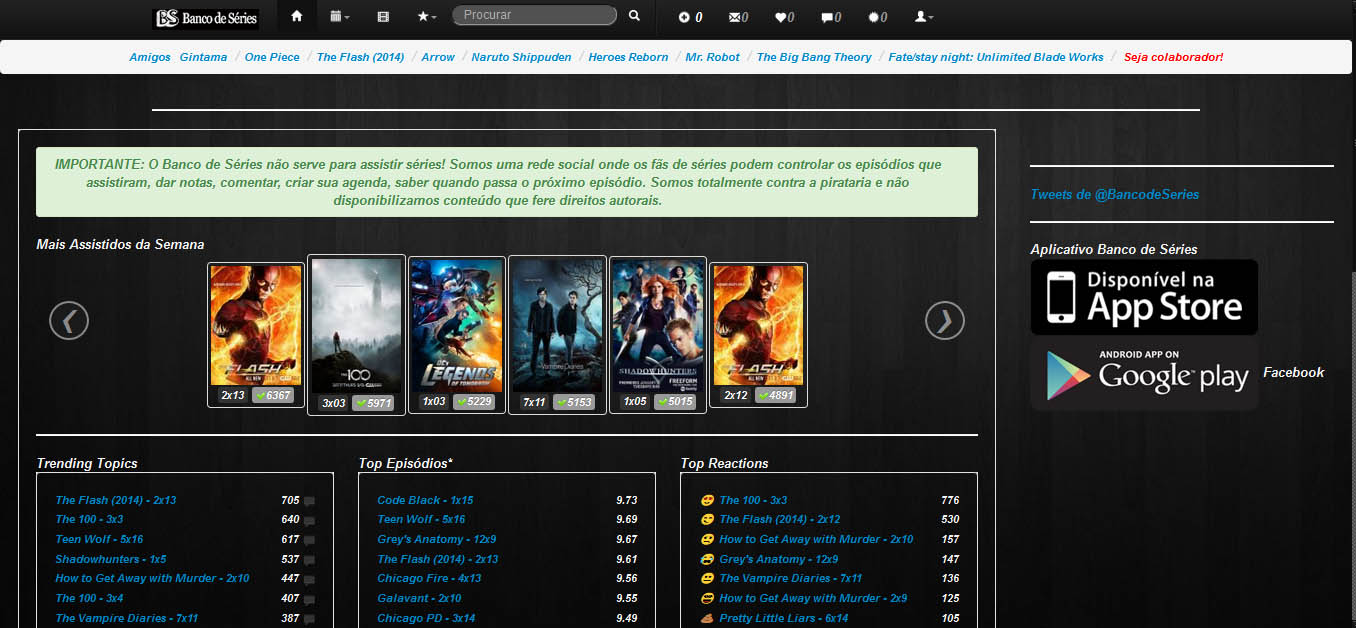
Task: Click the Disponível na App Store badge
Action: (1144, 297)
